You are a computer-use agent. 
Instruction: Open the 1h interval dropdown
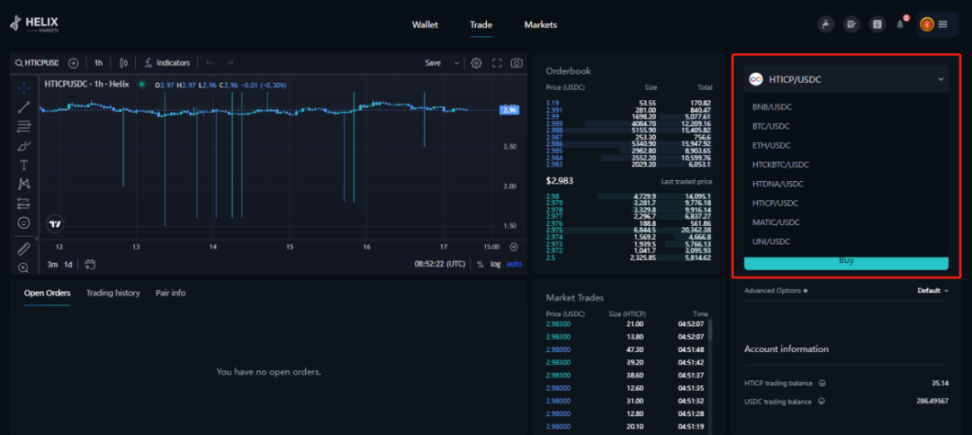(x=99, y=63)
